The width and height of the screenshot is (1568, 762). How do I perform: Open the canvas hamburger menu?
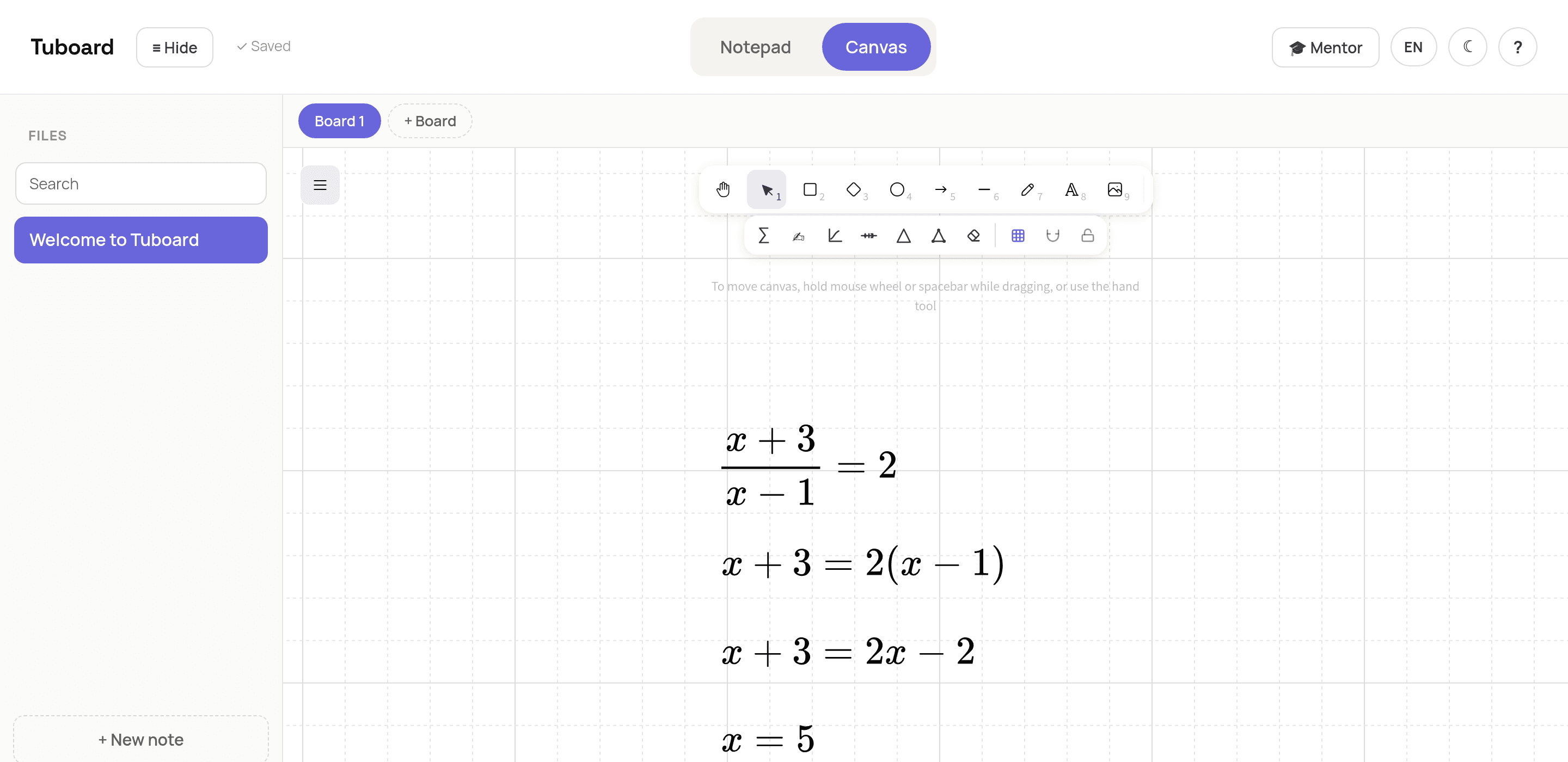coord(320,185)
